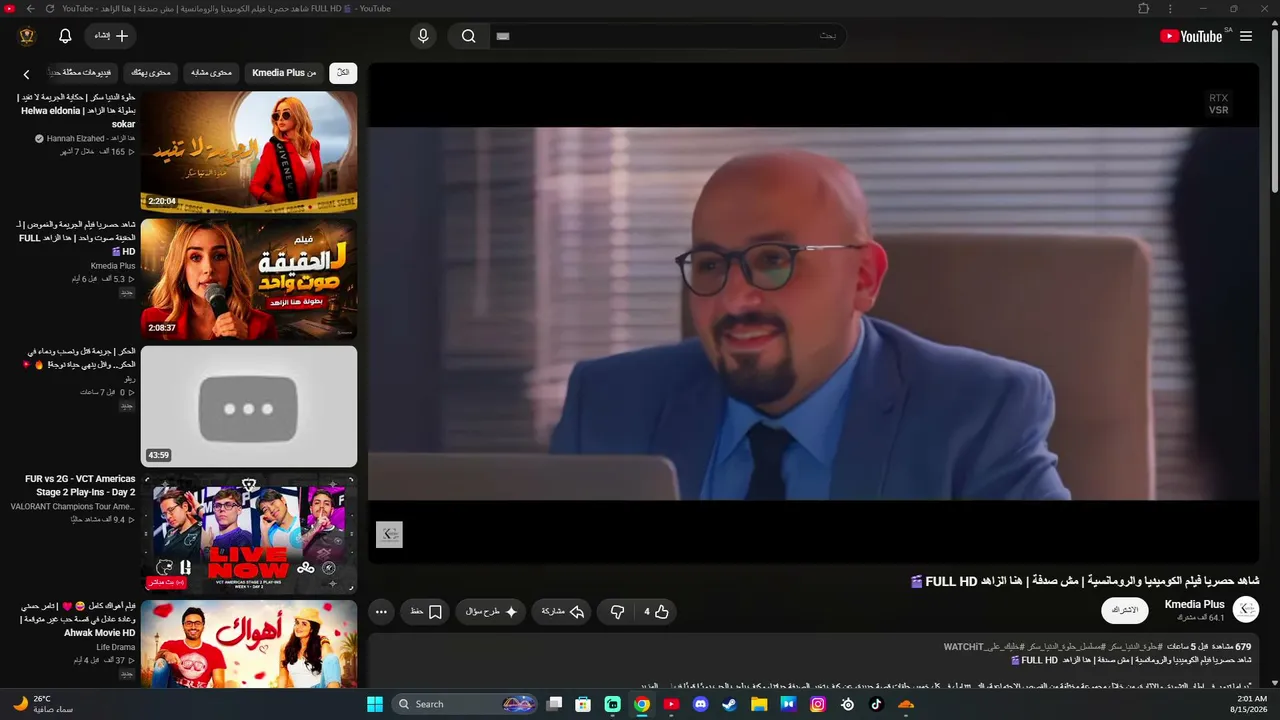The height and width of the screenshot is (720, 1280).
Task: Submit search with the magnifier button
Action: [x=468, y=36]
